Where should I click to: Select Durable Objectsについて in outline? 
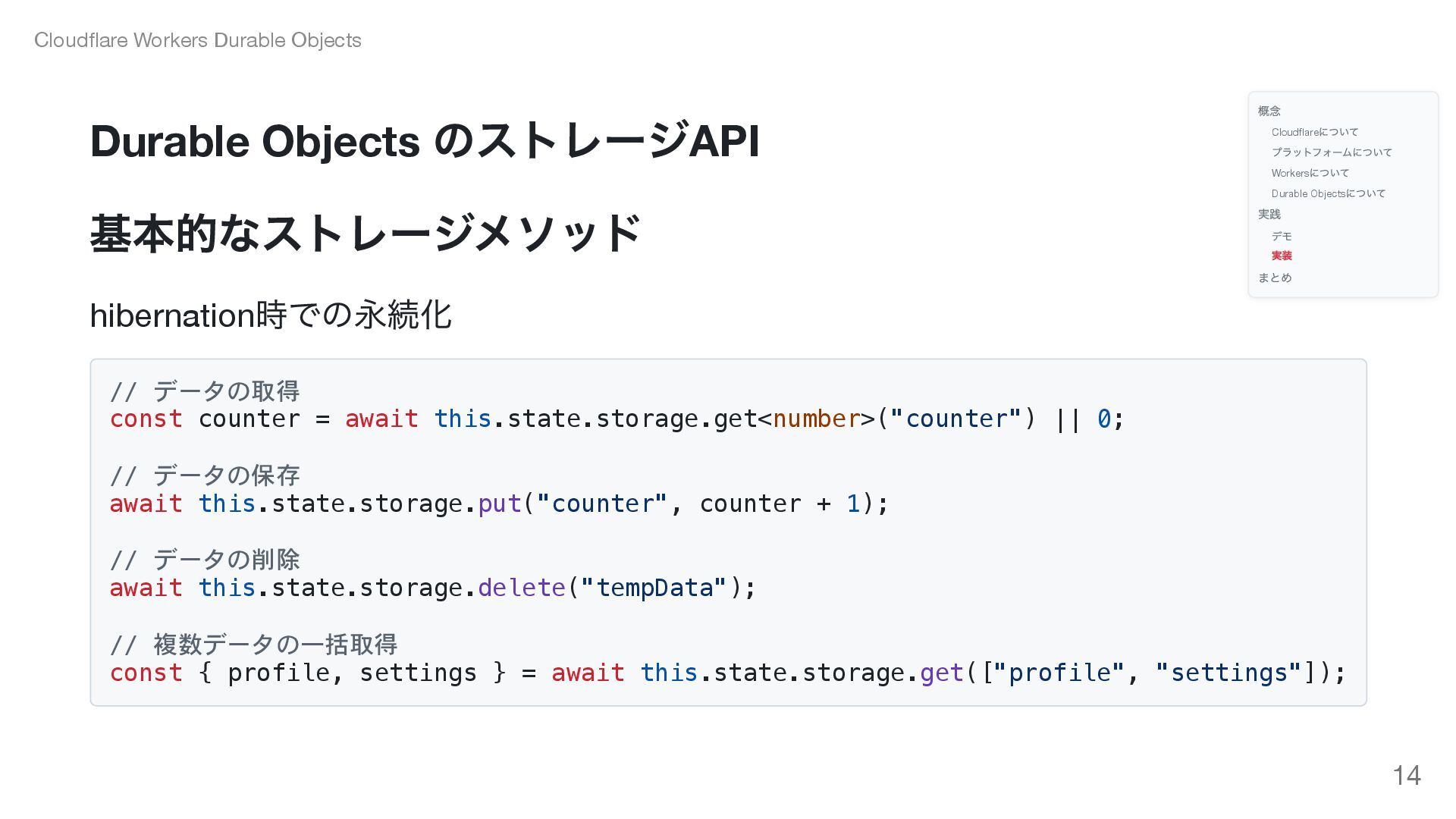point(1328,193)
